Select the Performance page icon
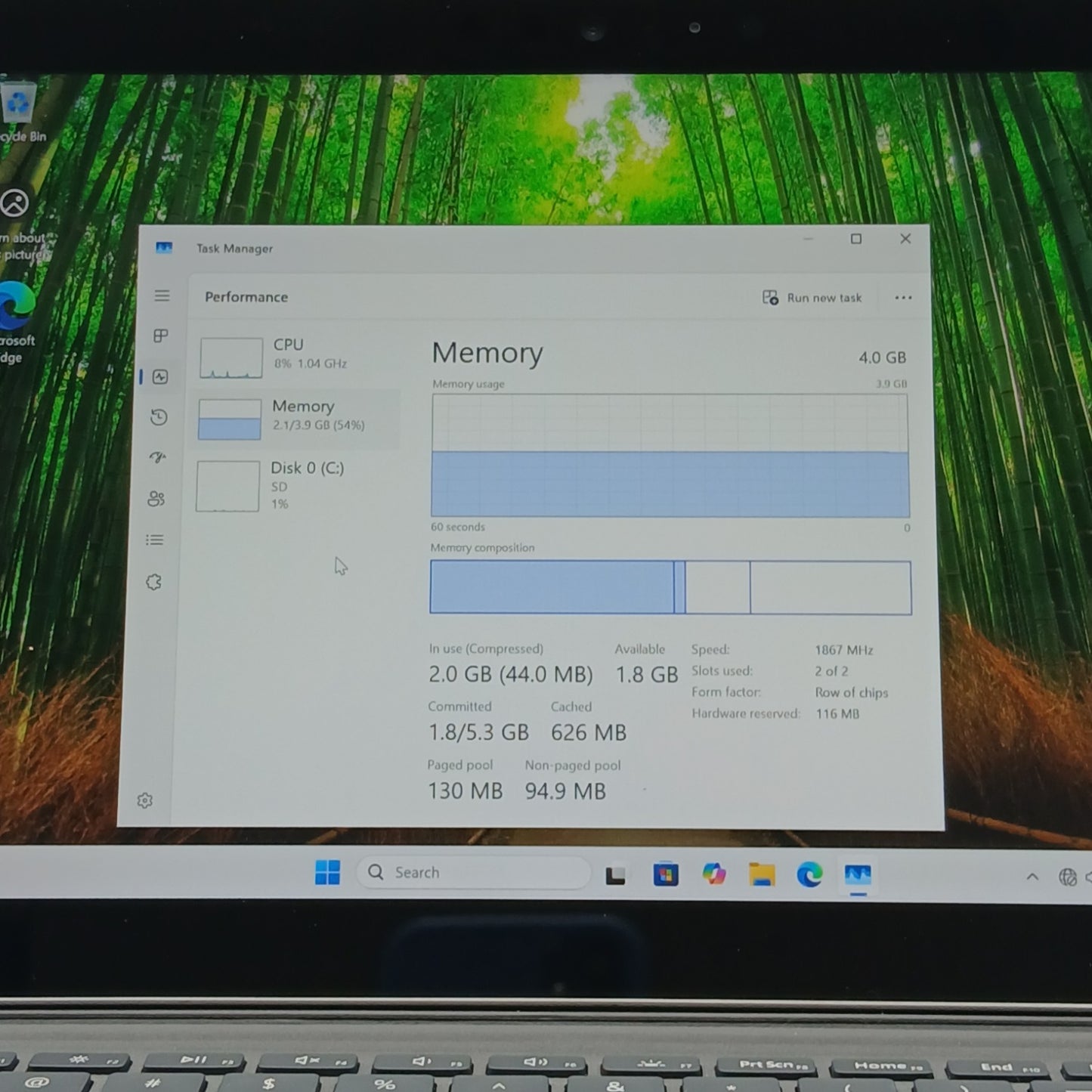 click(160, 377)
